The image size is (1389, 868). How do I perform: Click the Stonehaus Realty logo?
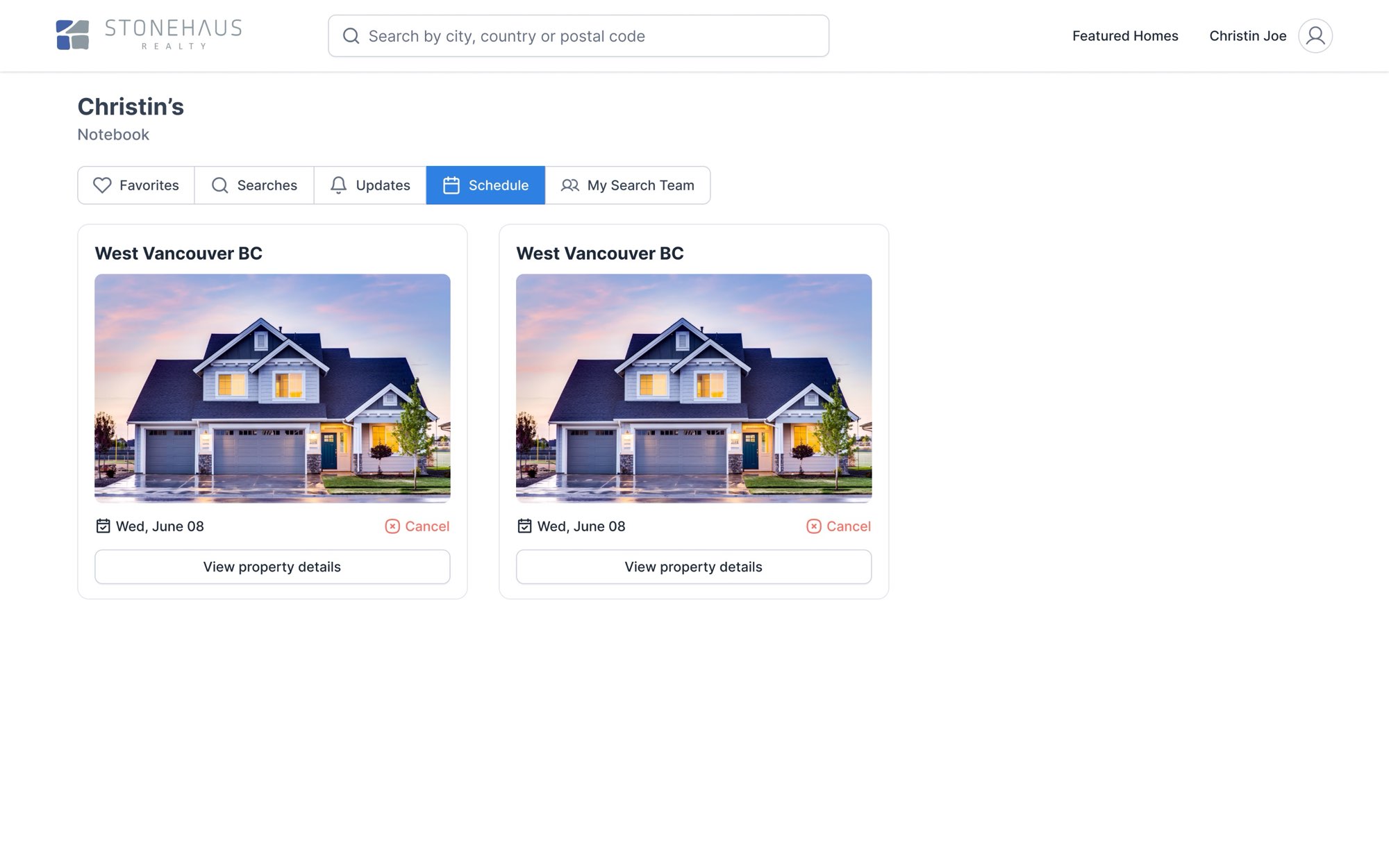[x=149, y=35]
